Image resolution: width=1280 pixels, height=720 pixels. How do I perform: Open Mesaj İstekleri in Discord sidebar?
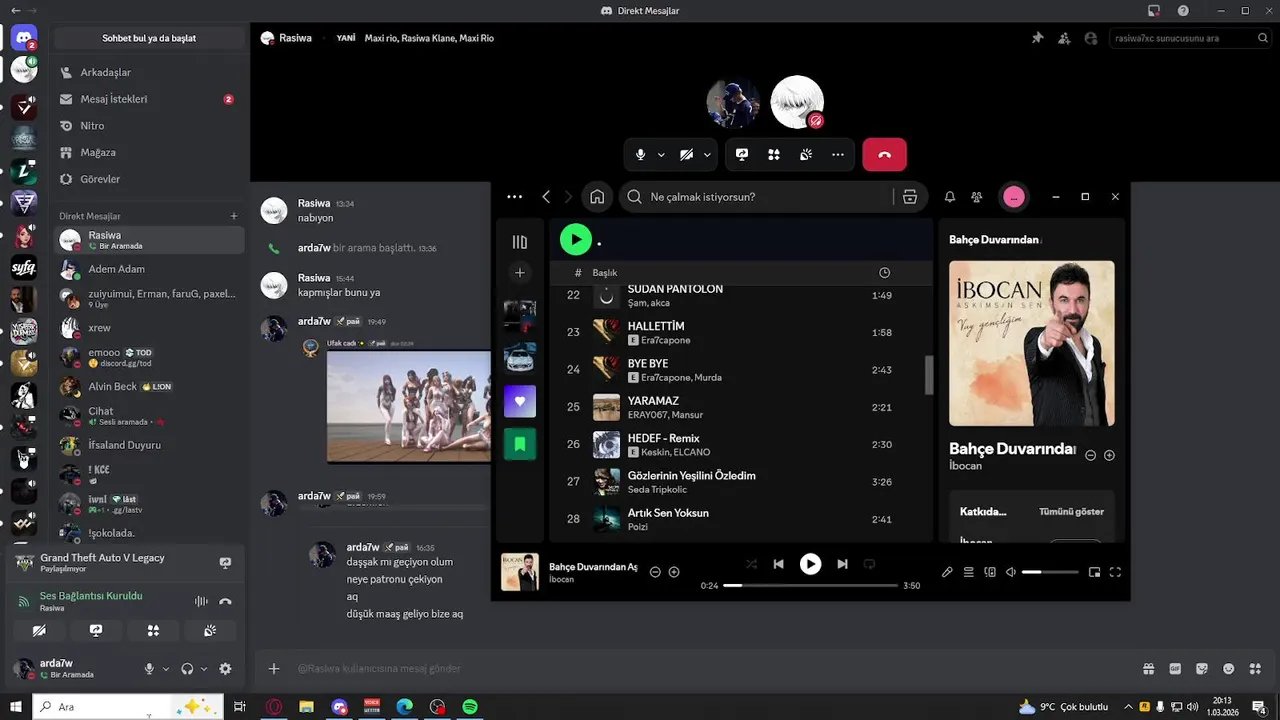point(149,99)
